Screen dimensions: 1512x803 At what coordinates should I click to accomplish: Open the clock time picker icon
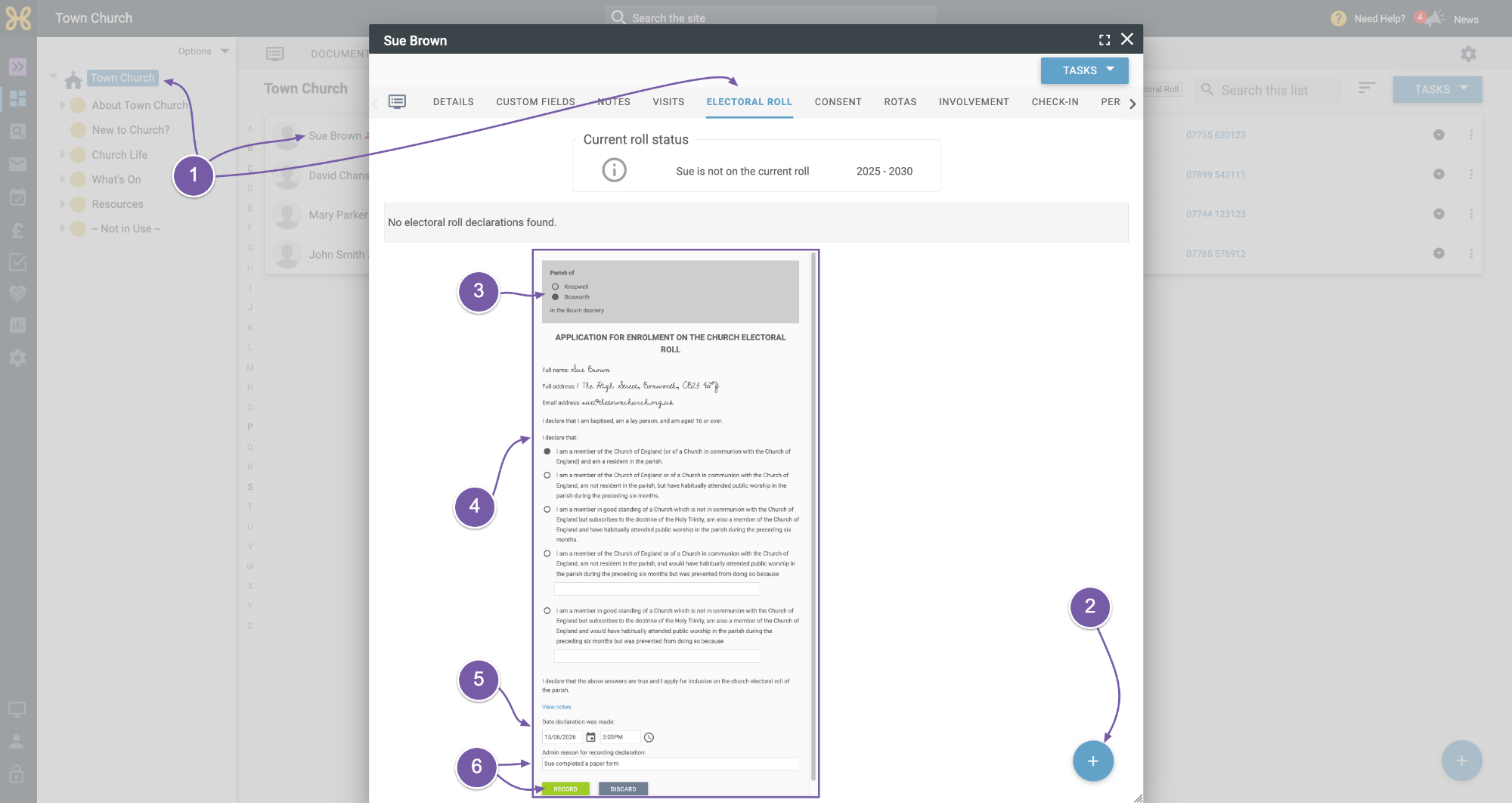pos(649,737)
